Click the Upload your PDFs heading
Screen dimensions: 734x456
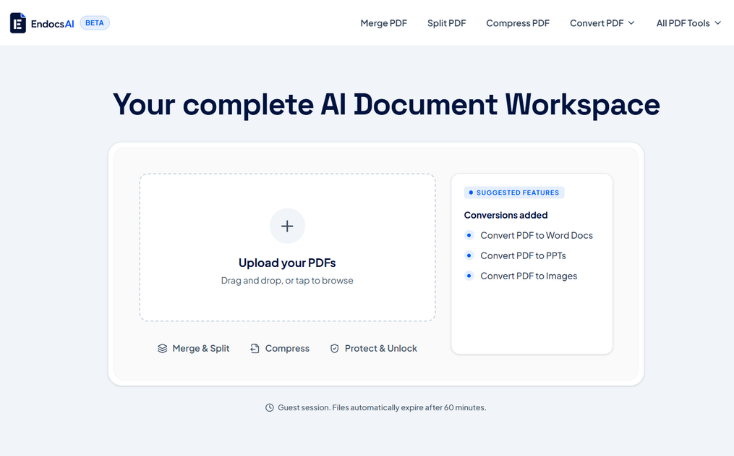[x=287, y=263]
